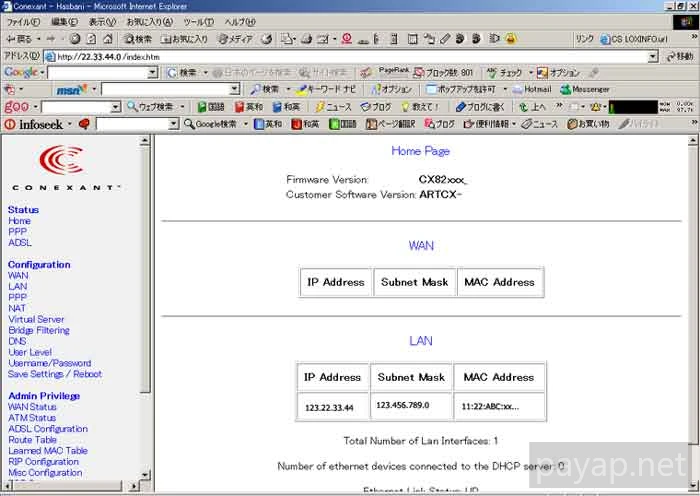700x496 pixels.
Task: Go to the IE Home page icon
Action: 108,39
